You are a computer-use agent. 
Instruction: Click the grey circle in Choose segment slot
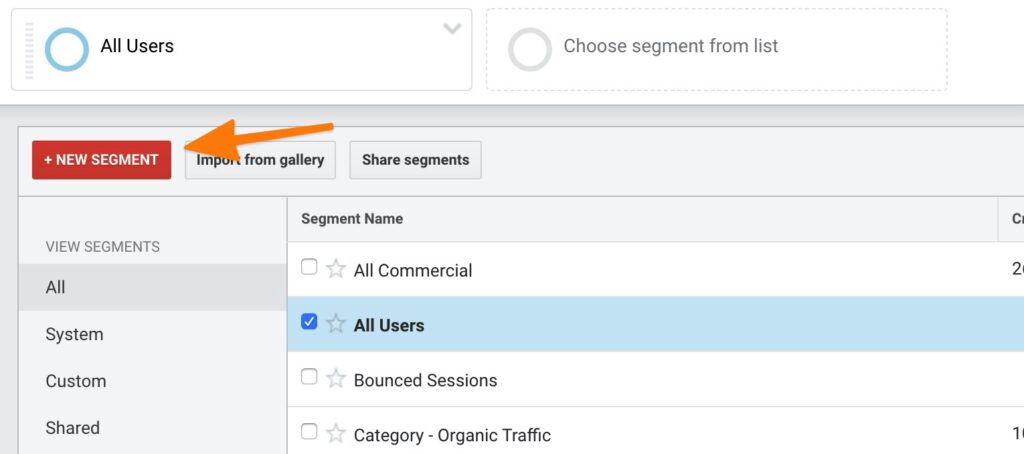(530, 50)
